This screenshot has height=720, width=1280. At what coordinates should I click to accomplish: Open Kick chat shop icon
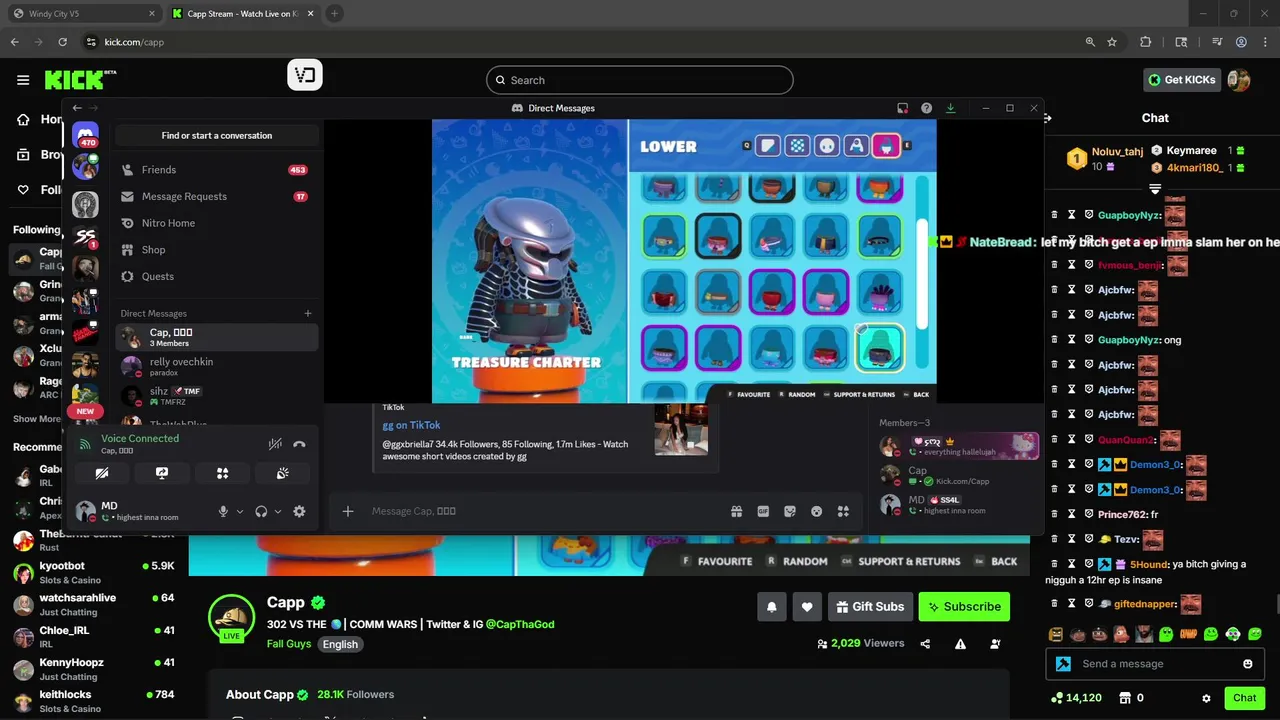1125,698
